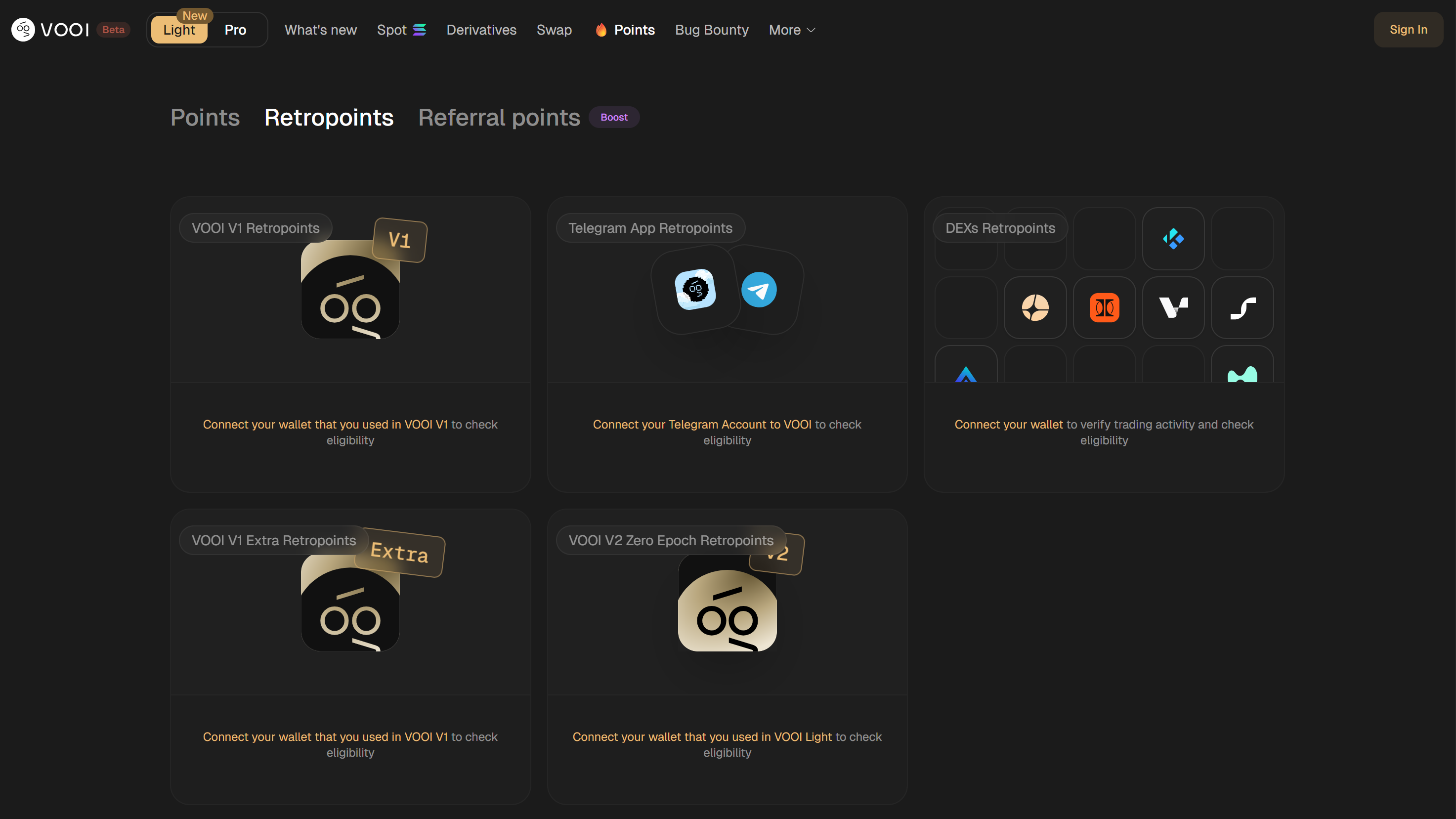Click the orange square DEX icon
This screenshot has height=819, width=1456.
coord(1104,307)
